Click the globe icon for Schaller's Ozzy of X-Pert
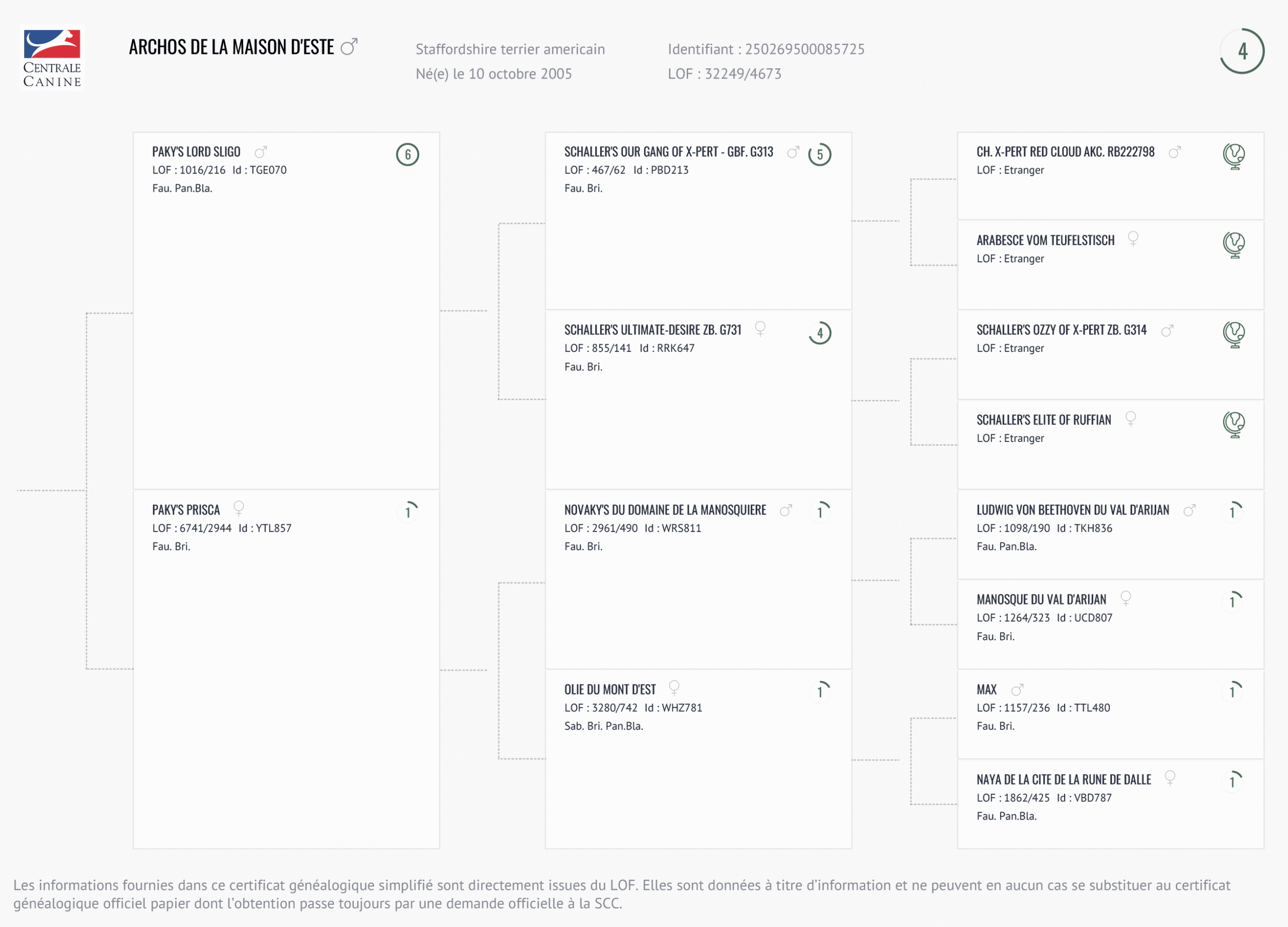 coord(1234,334)
